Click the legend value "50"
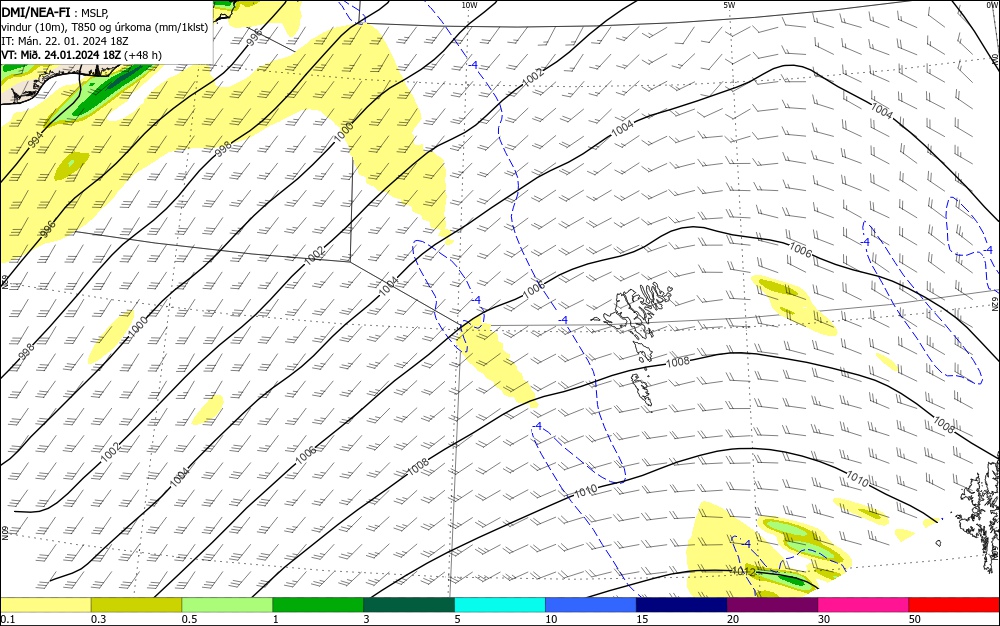The height and width of the screenshot is (626, 1000). point(915,619)
